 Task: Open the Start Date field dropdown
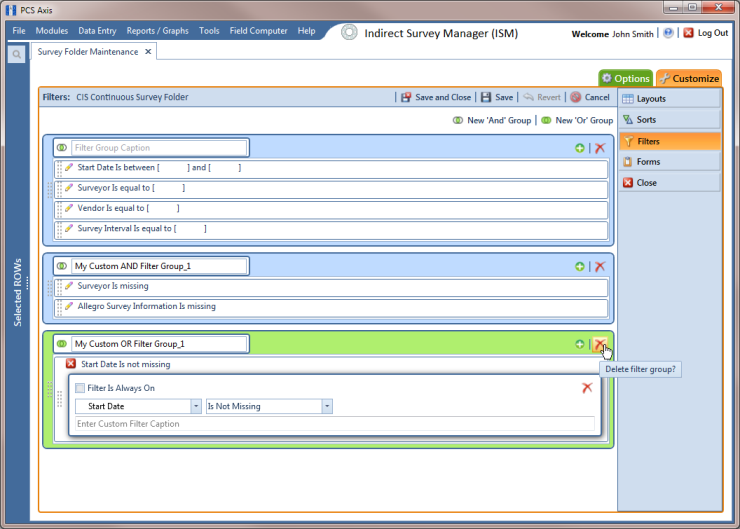pos(196,406)
